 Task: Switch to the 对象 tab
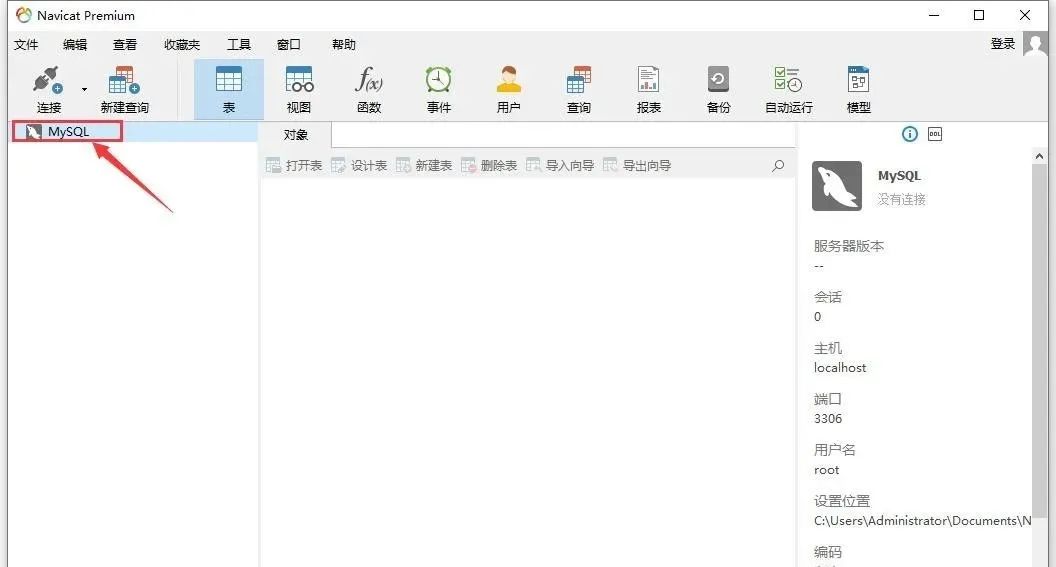(296, 135)
